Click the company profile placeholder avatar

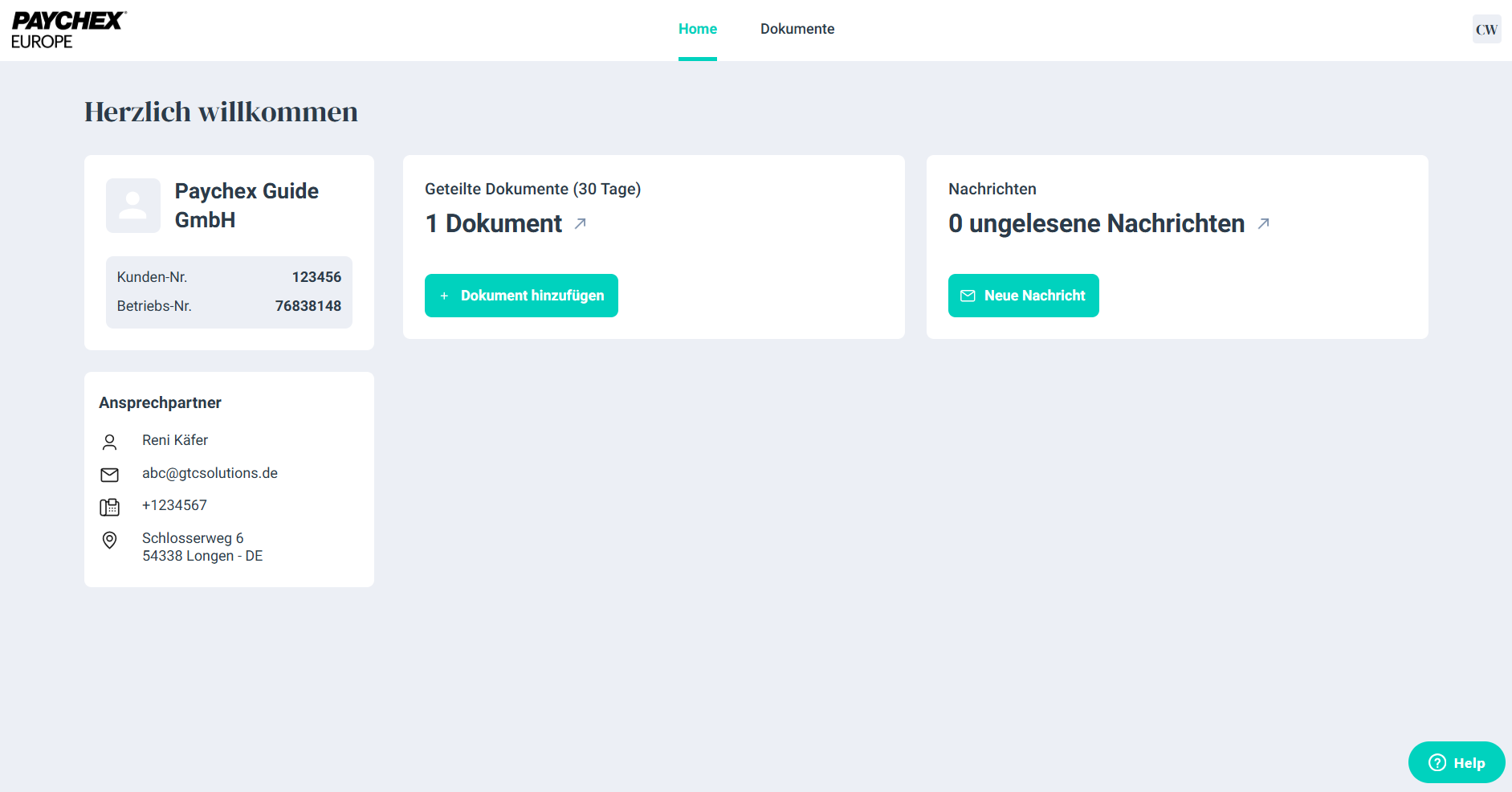[x=133, y=206]
